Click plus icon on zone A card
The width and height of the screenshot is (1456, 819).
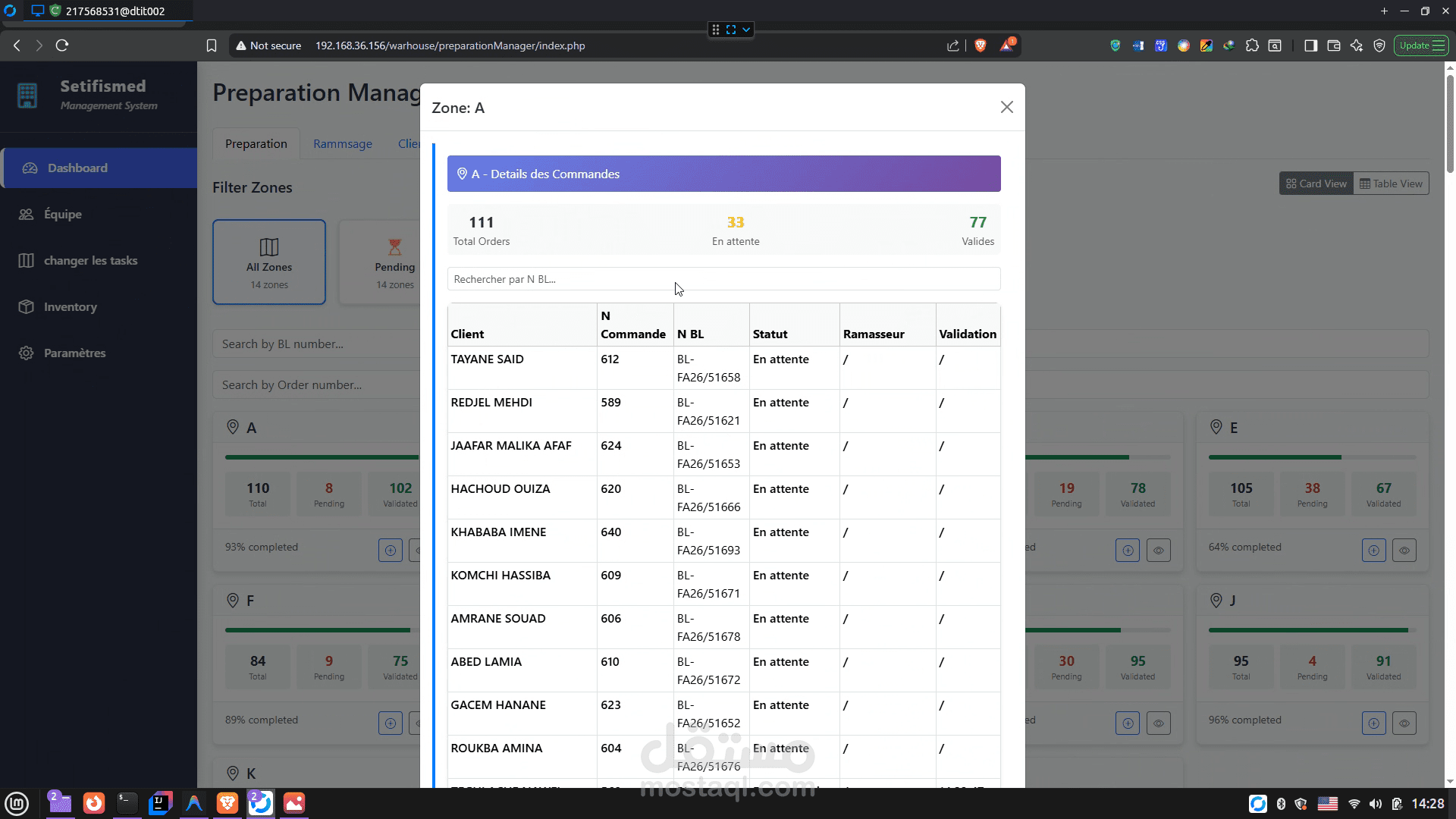[390, 551]
